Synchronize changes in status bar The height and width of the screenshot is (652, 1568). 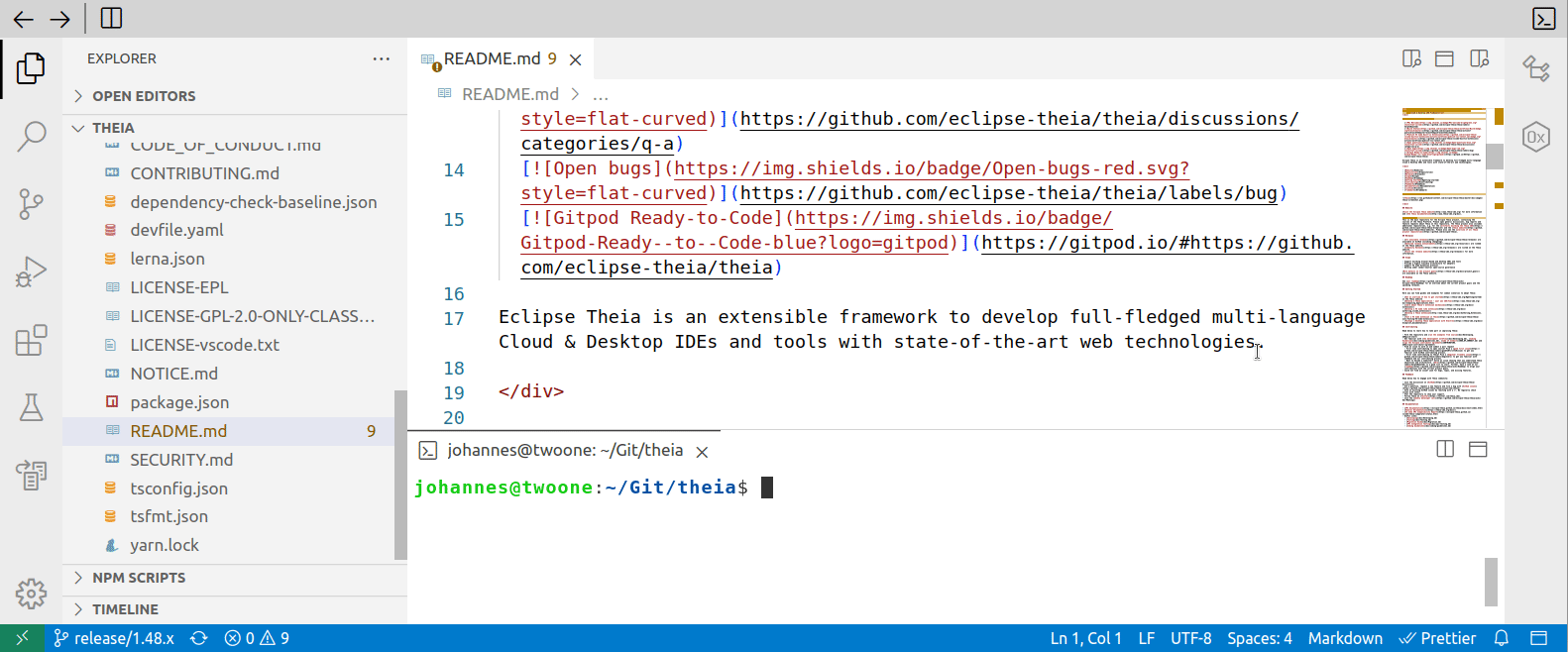pos(199,638)
